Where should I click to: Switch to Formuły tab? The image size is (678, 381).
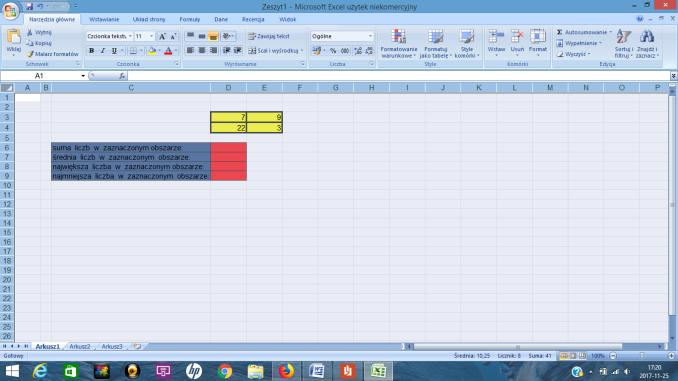pos(190,19)
